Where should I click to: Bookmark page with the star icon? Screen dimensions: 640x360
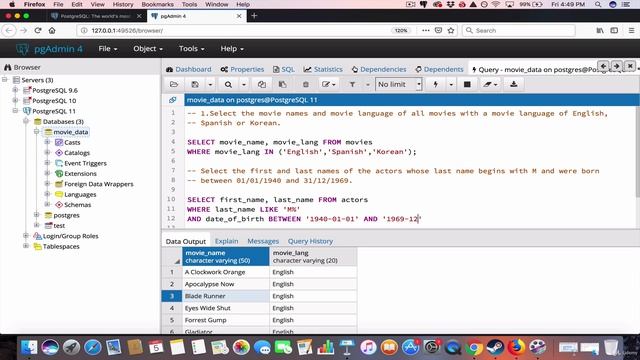(451, 31)
